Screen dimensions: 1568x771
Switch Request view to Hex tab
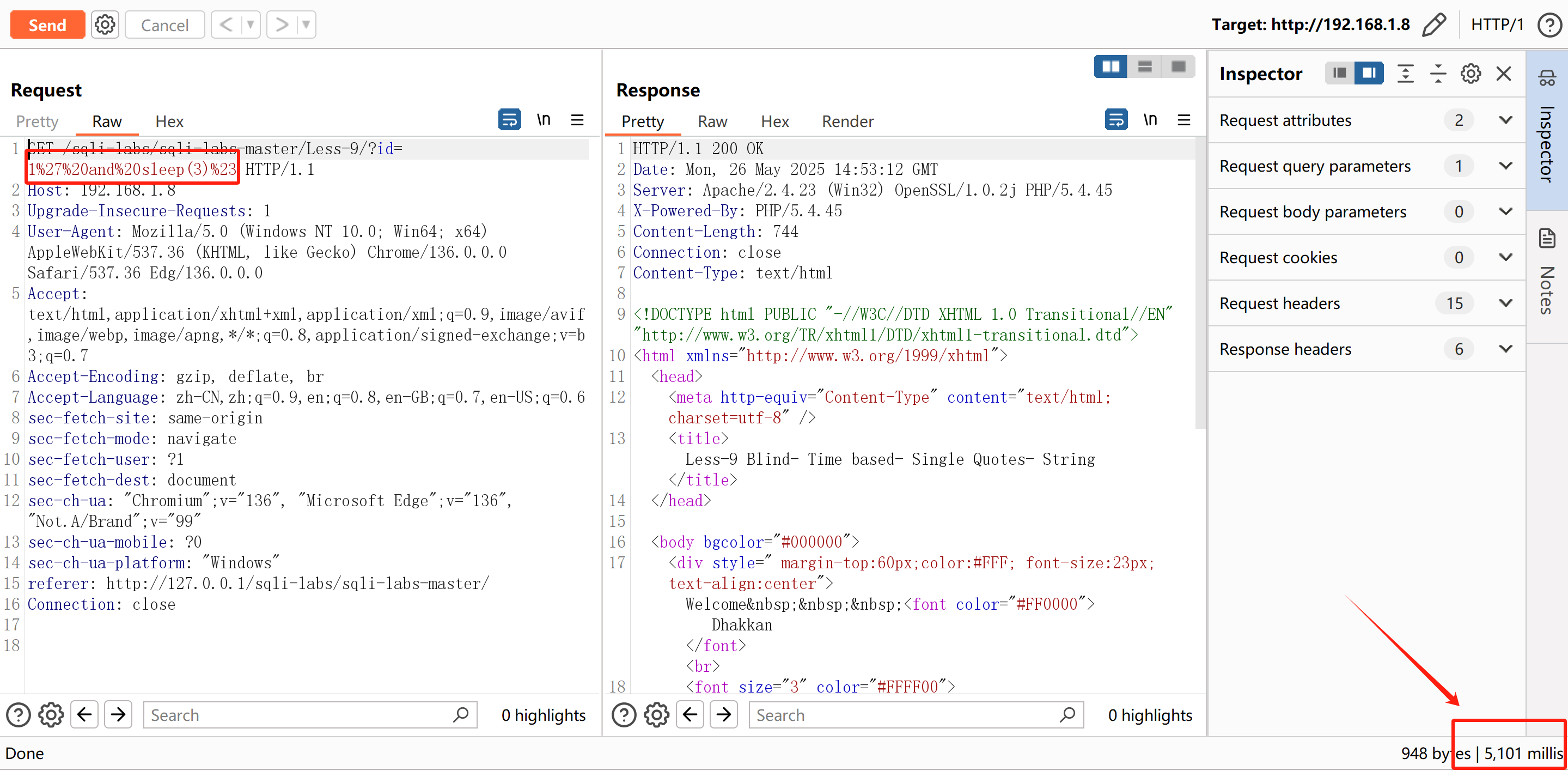[169, 121]
